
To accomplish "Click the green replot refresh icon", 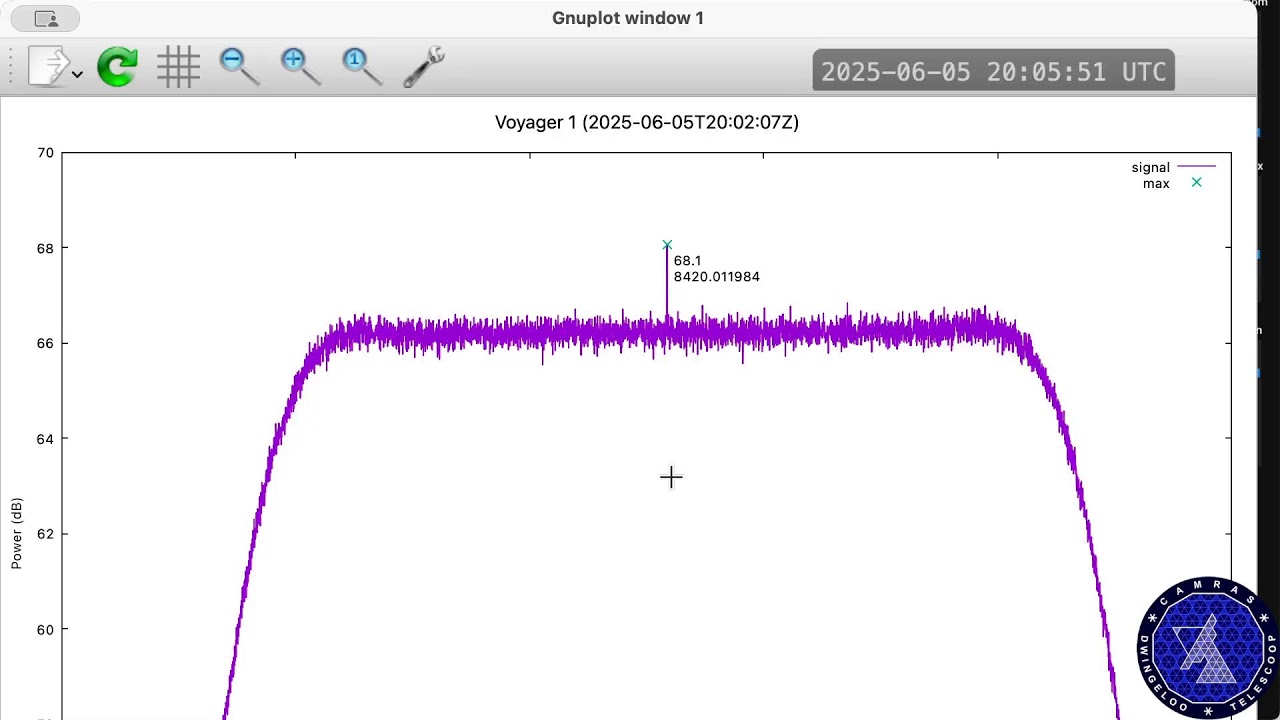I will tap(118, 67).
